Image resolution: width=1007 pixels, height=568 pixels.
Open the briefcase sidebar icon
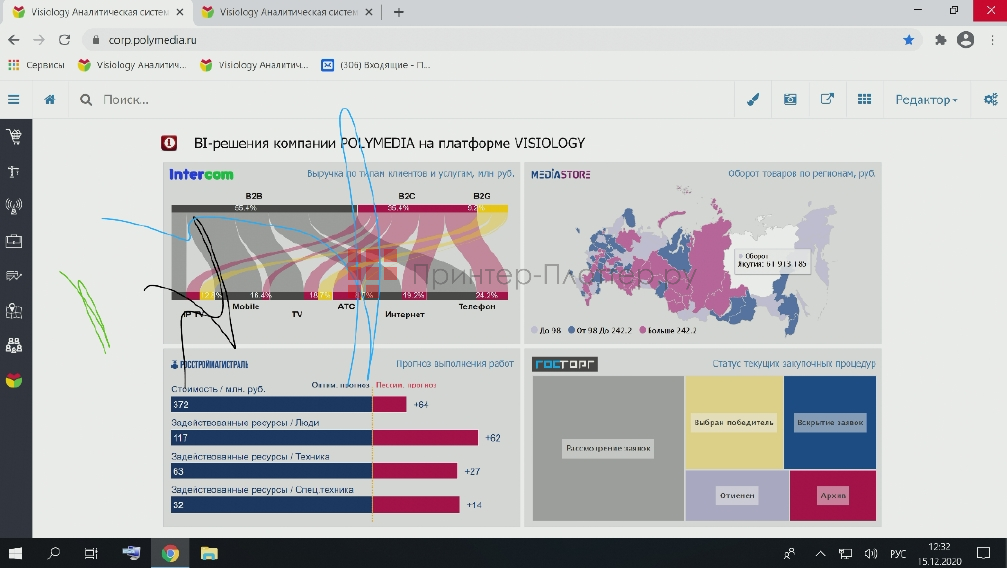pyautogui.click(x=14, y=241)
